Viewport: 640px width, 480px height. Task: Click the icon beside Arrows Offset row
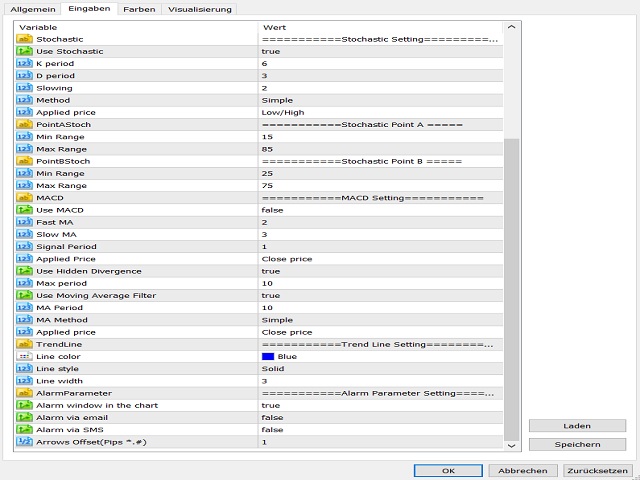25,441
